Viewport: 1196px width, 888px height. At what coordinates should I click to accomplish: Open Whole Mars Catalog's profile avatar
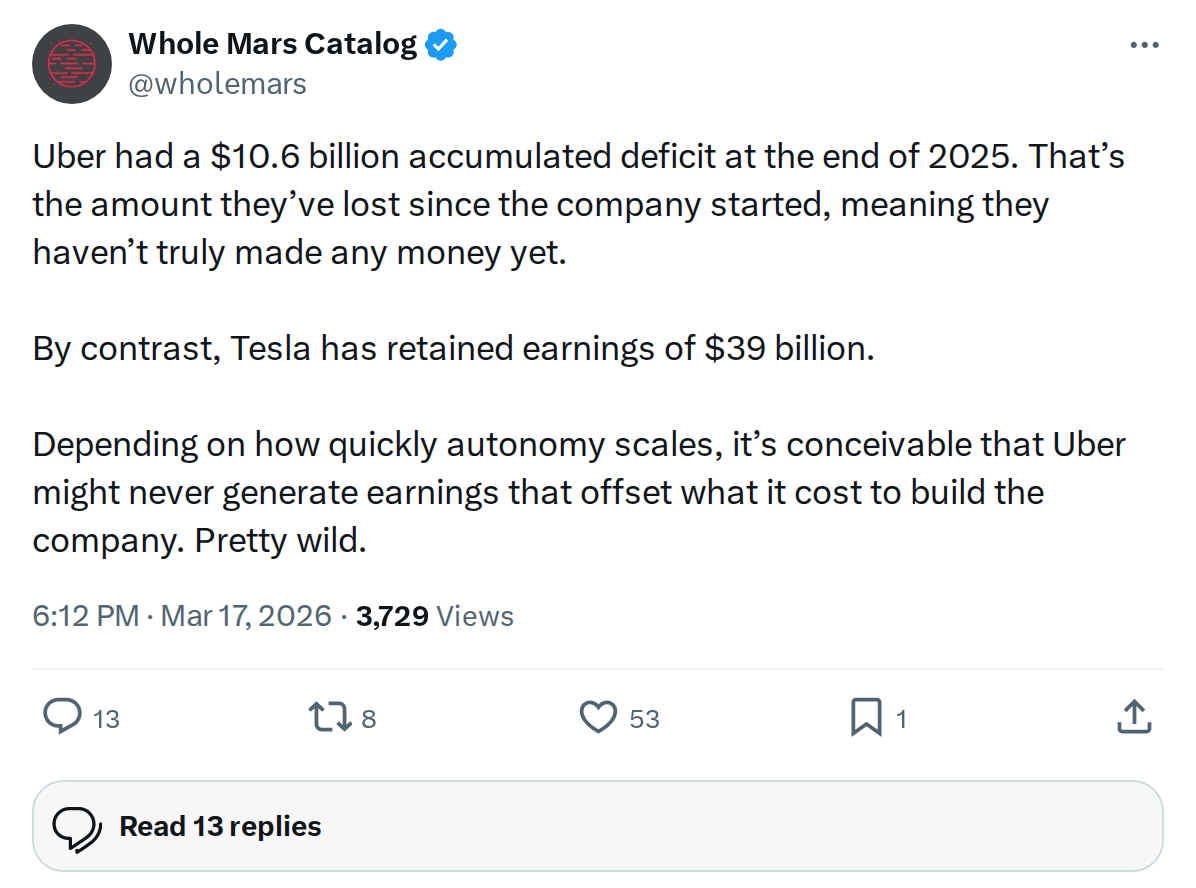tap(71, 64)
